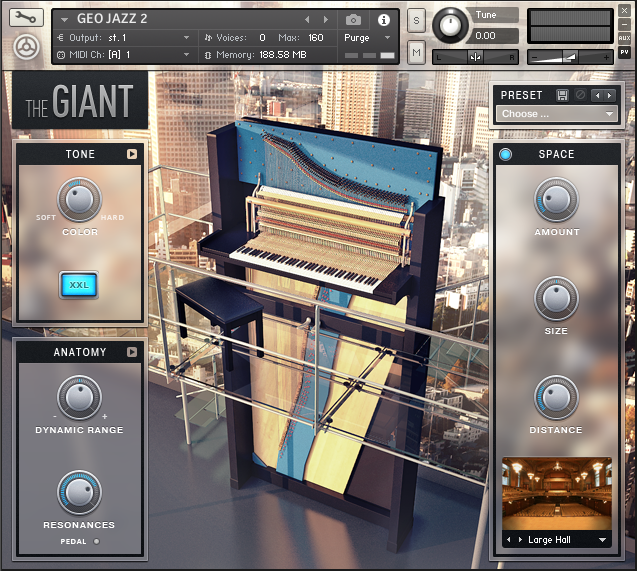Toggle the XXL button
The image size is (637, 571).
79,285
